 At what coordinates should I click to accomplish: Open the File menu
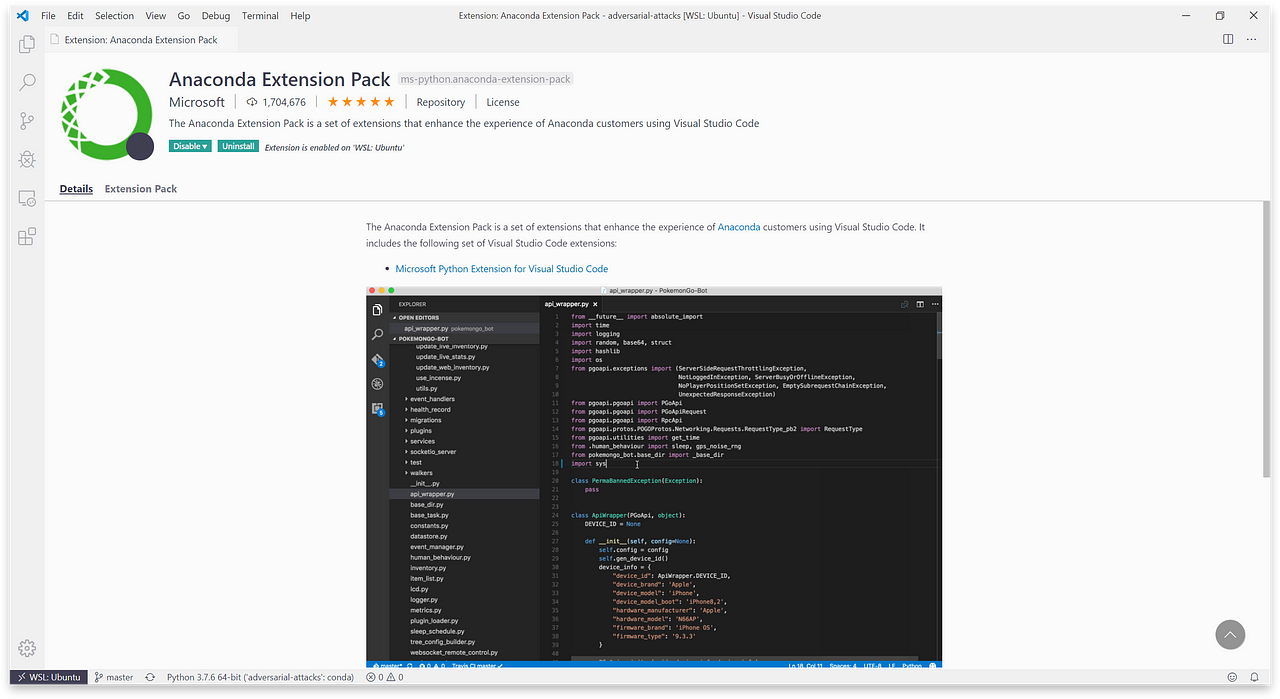(48, 16)
